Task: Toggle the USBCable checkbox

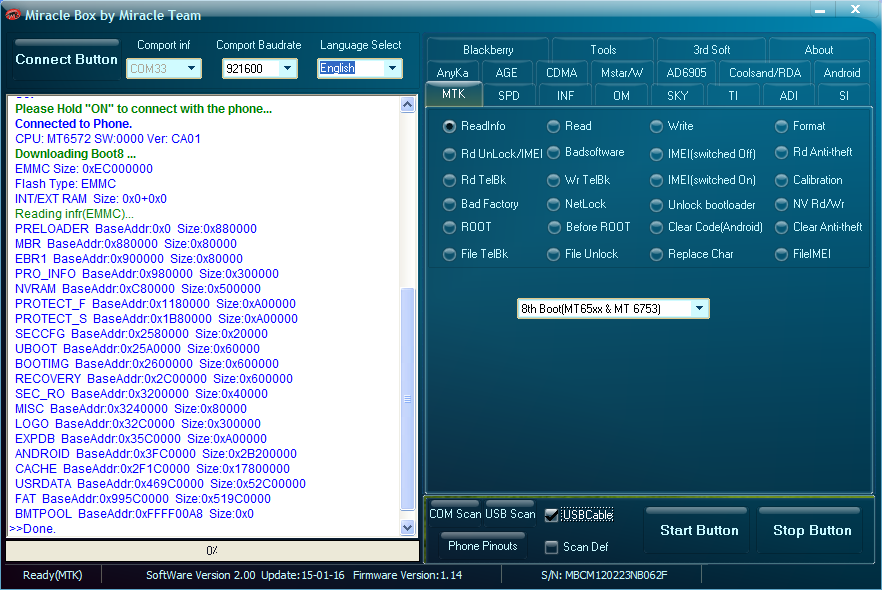Action: 551,515
